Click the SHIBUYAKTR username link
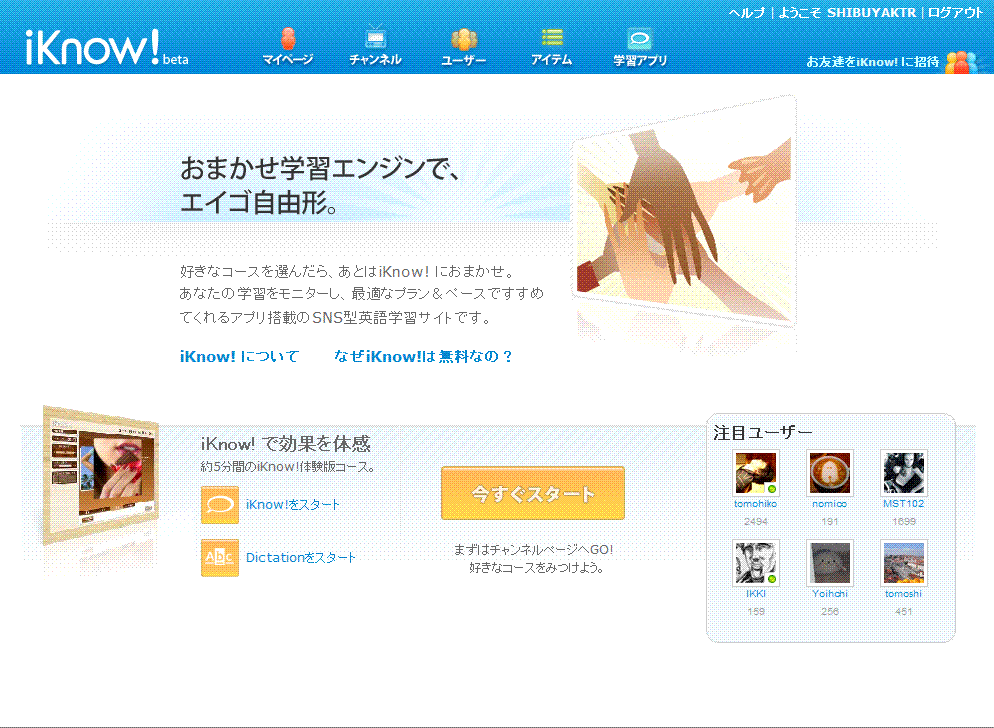The width and height of the screenshot is (994, 728). click(871, 13)
